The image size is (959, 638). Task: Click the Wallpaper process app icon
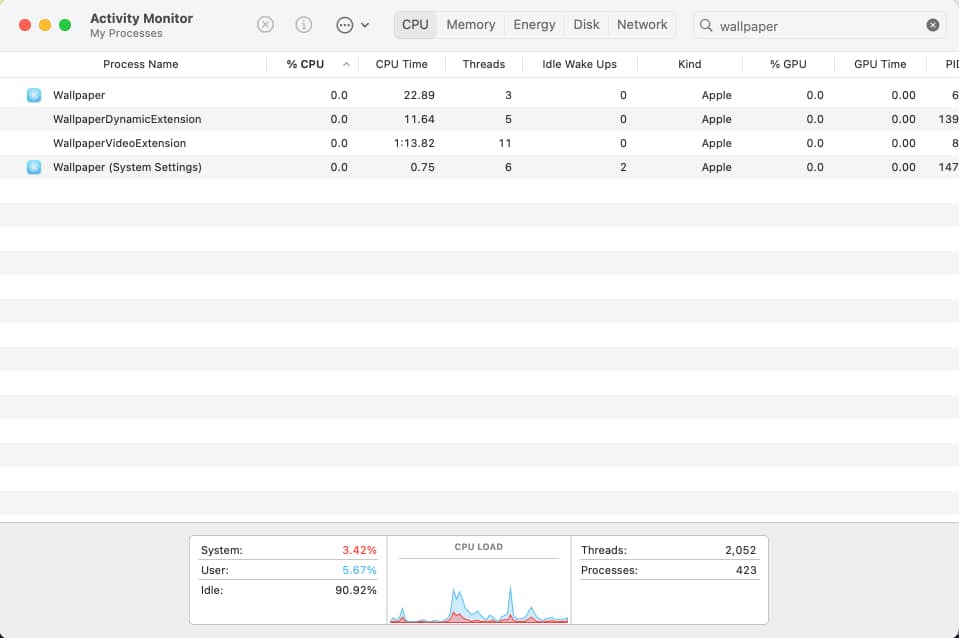point(34,95)
